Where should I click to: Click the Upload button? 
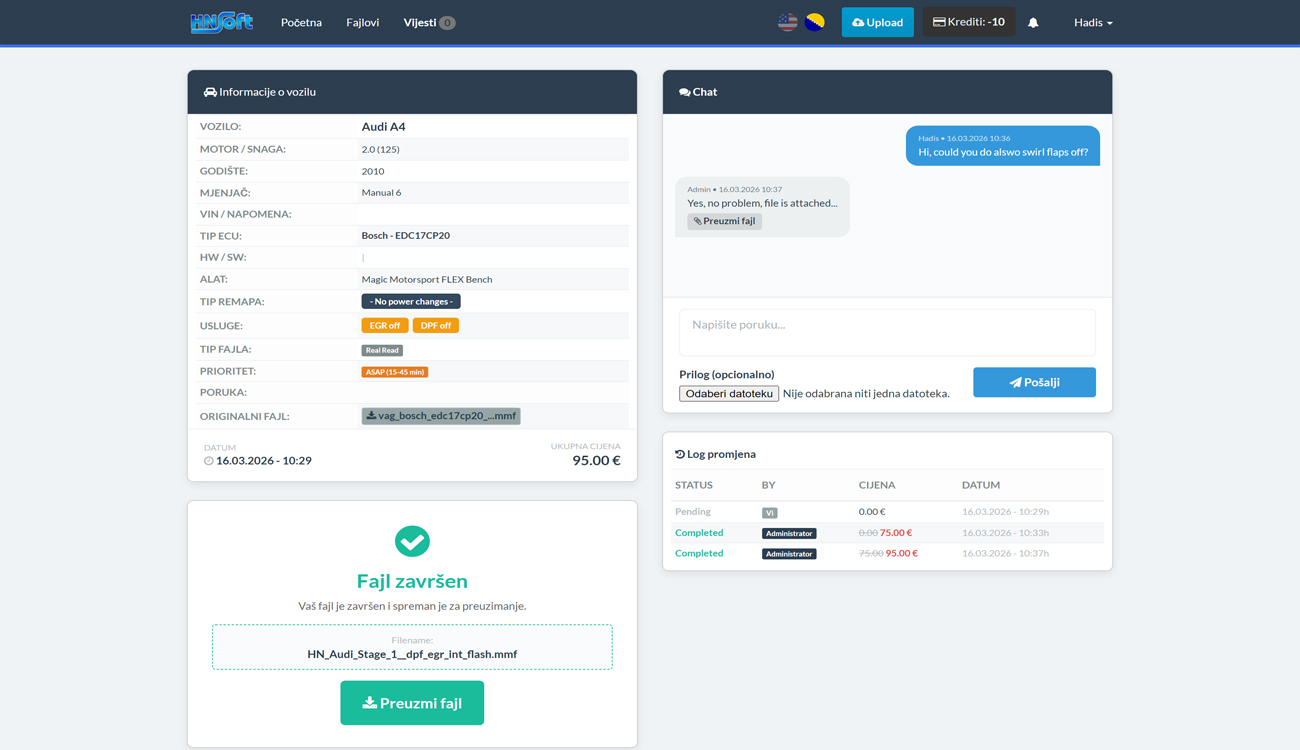pyautogui.click(x=877, y=22)
